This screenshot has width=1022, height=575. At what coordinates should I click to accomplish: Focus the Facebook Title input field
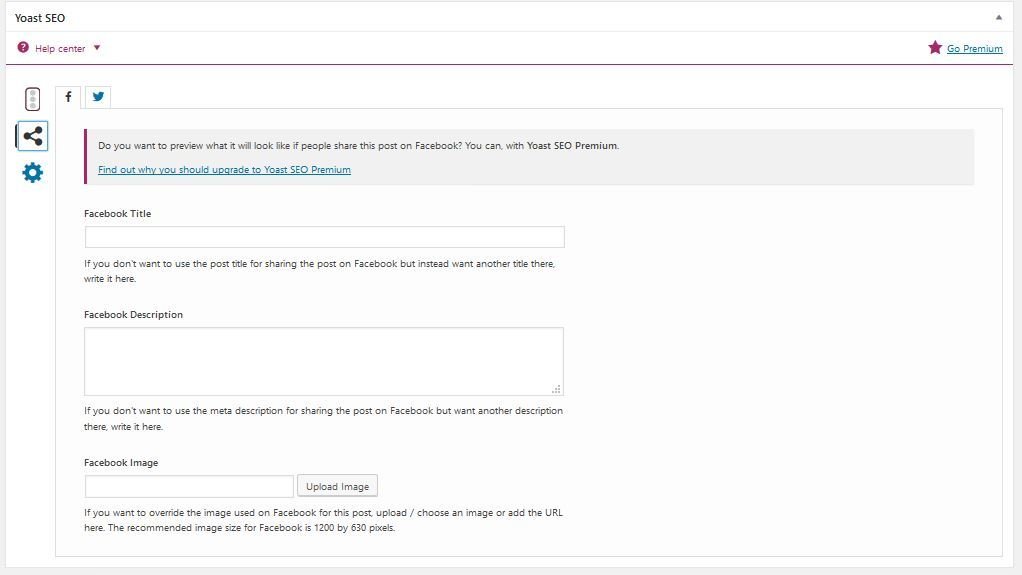(x=325, y=237)
